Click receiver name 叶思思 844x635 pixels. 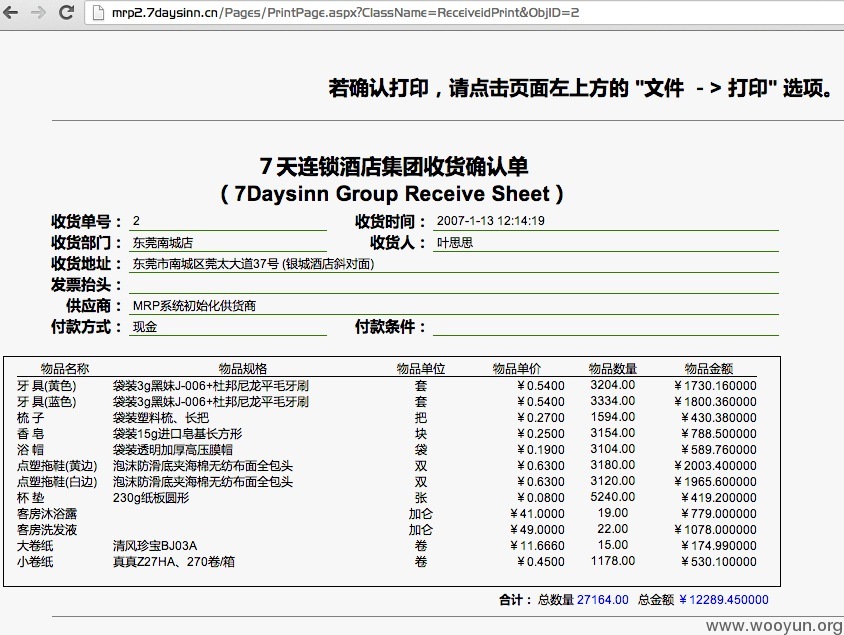[x=455, y=243]
